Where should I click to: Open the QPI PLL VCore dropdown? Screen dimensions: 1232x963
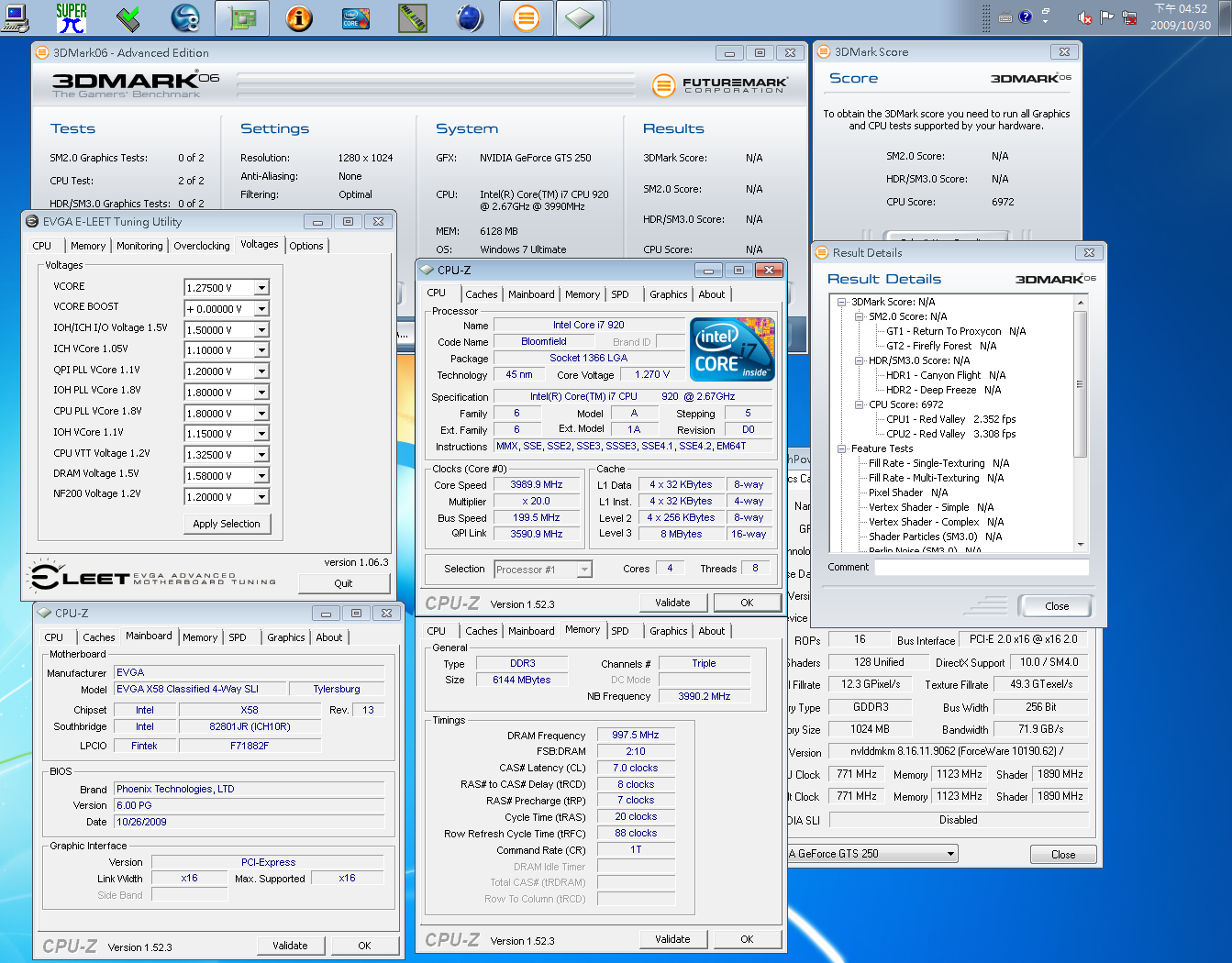click(261, 371)
